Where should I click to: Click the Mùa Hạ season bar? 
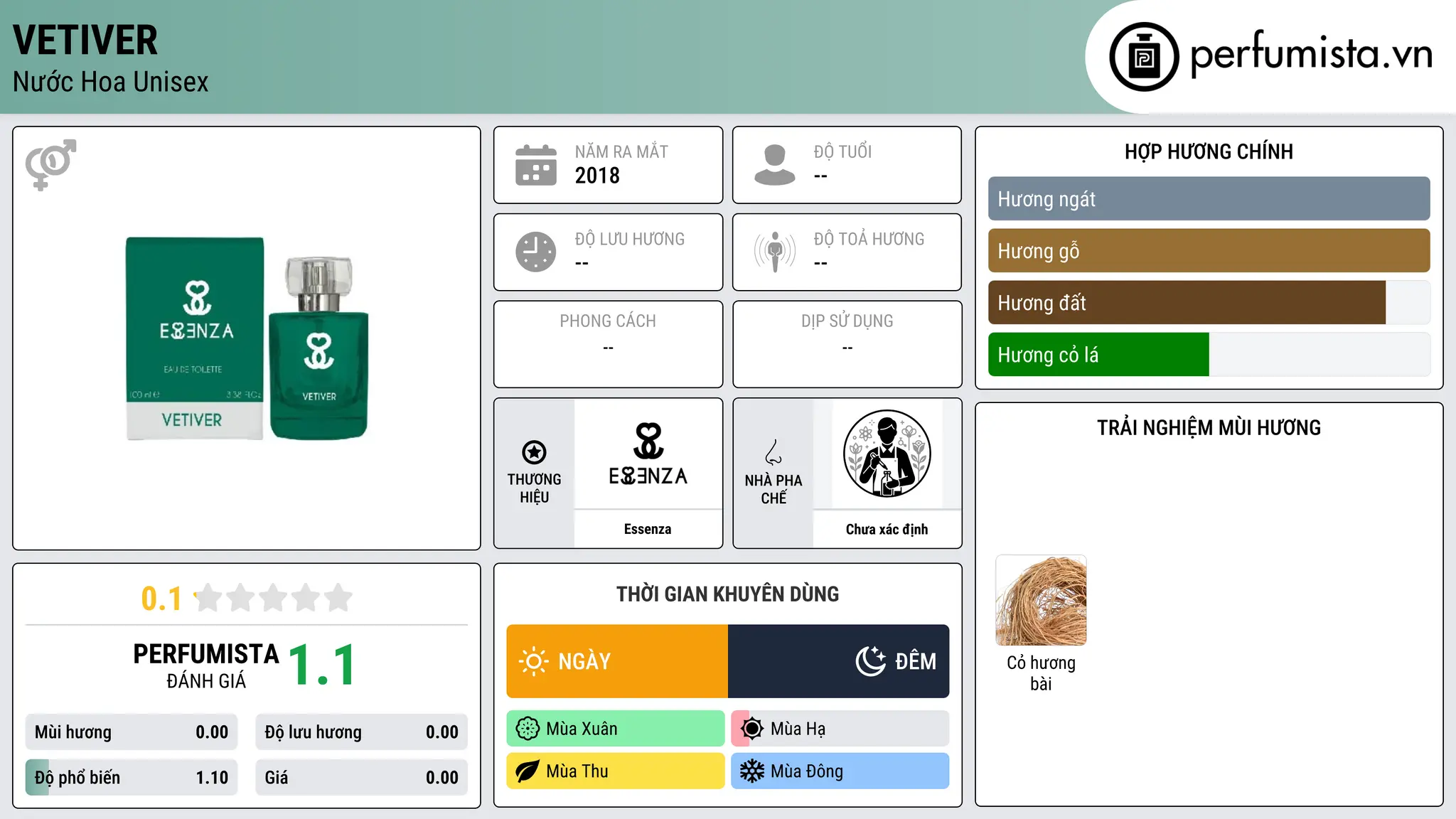click(840, 729)
